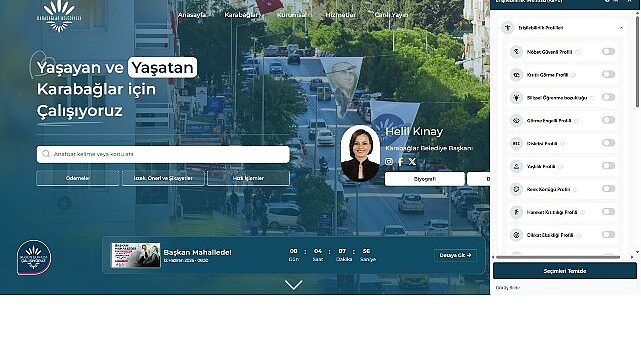Click the Helil Kınay name text
Screen dimensions: 641x360
coord(414,132)
